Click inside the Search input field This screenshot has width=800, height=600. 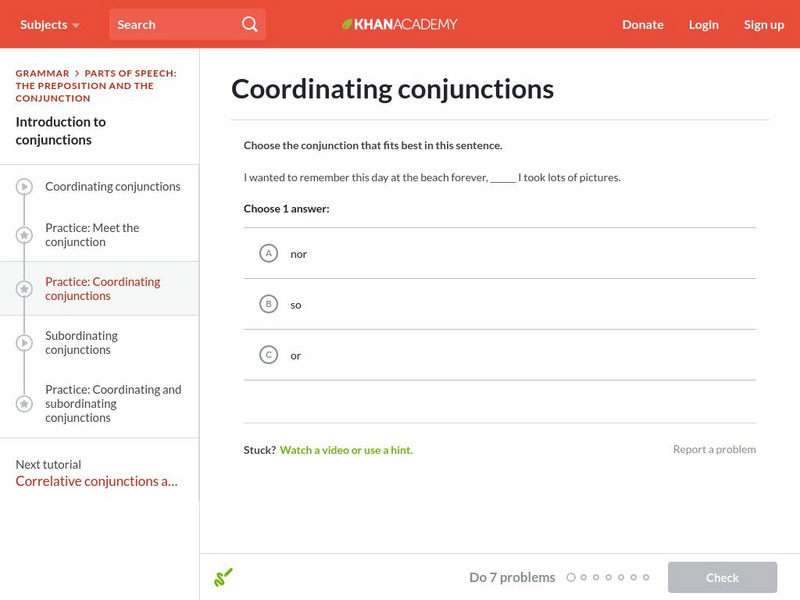pyautogui.click(x=172, y=24)
